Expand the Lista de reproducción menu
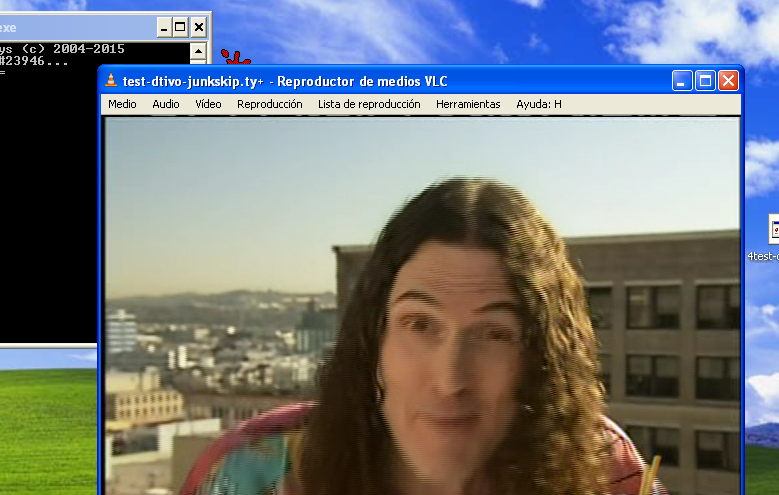Image resolution: width=779 pixels, height=495 pixels. pos(368,104)
